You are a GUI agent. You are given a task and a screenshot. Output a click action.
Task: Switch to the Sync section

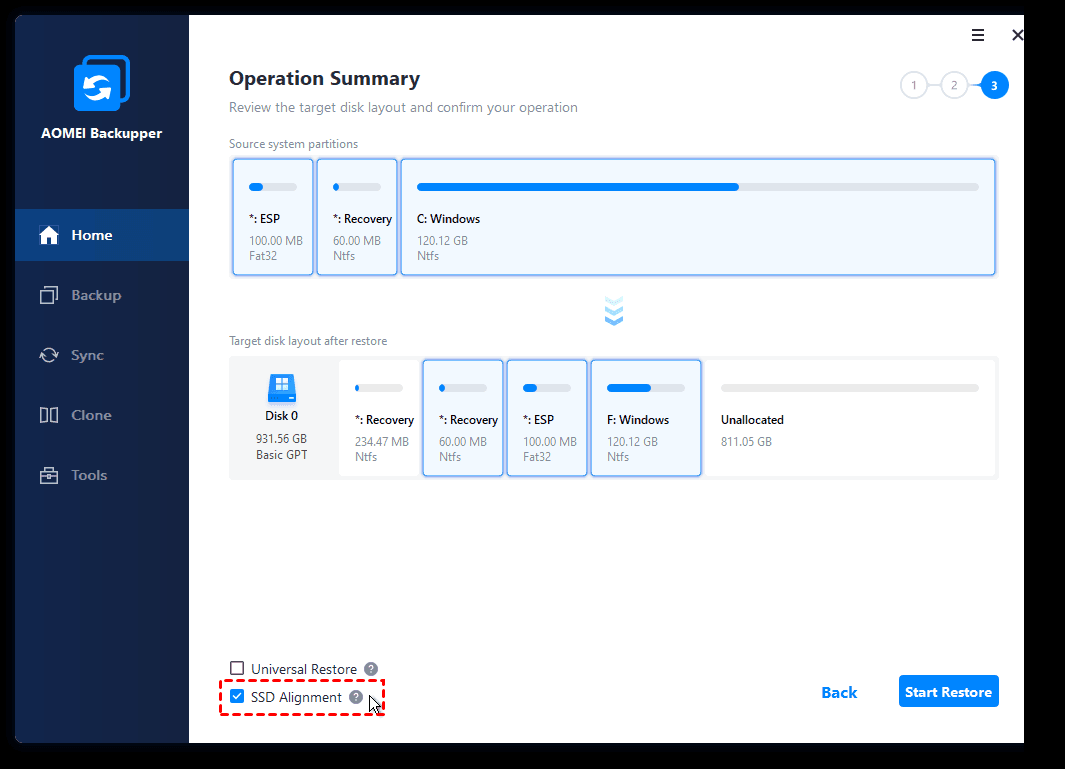[x=88, y=355]
